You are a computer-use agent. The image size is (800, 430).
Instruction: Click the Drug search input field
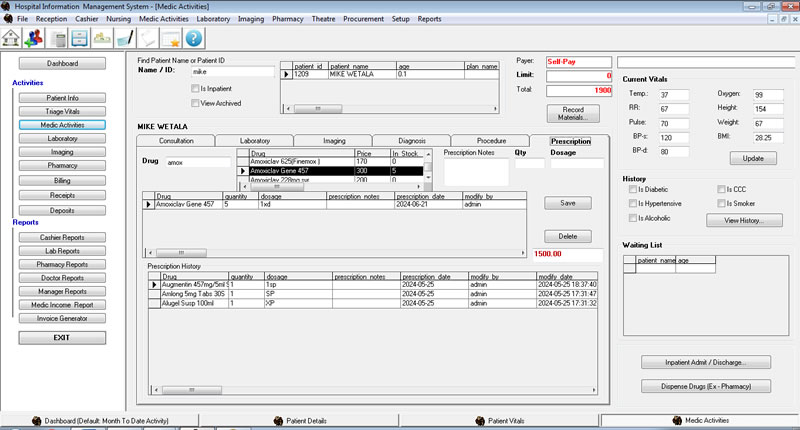[198, 161]
